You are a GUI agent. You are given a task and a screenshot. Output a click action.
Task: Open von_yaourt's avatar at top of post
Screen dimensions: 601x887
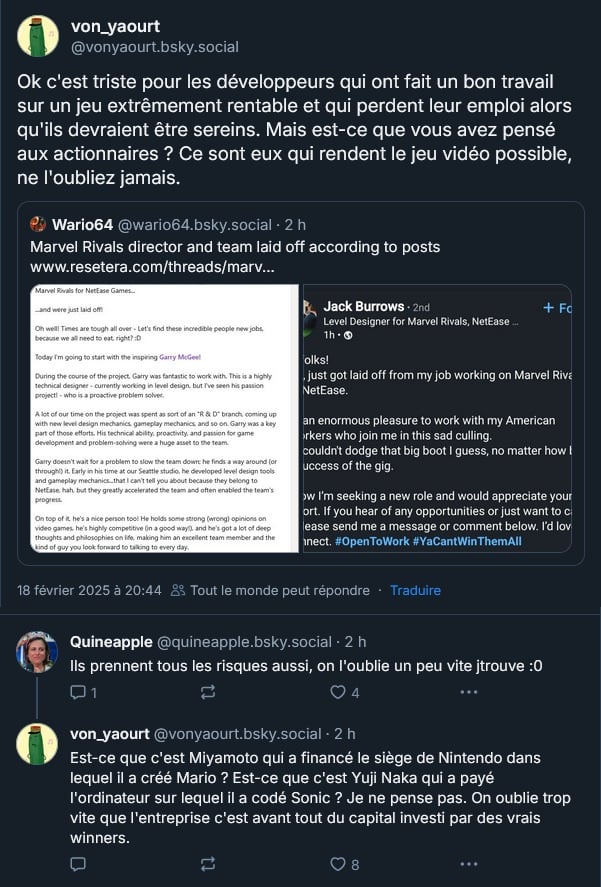tap(38, 36)
